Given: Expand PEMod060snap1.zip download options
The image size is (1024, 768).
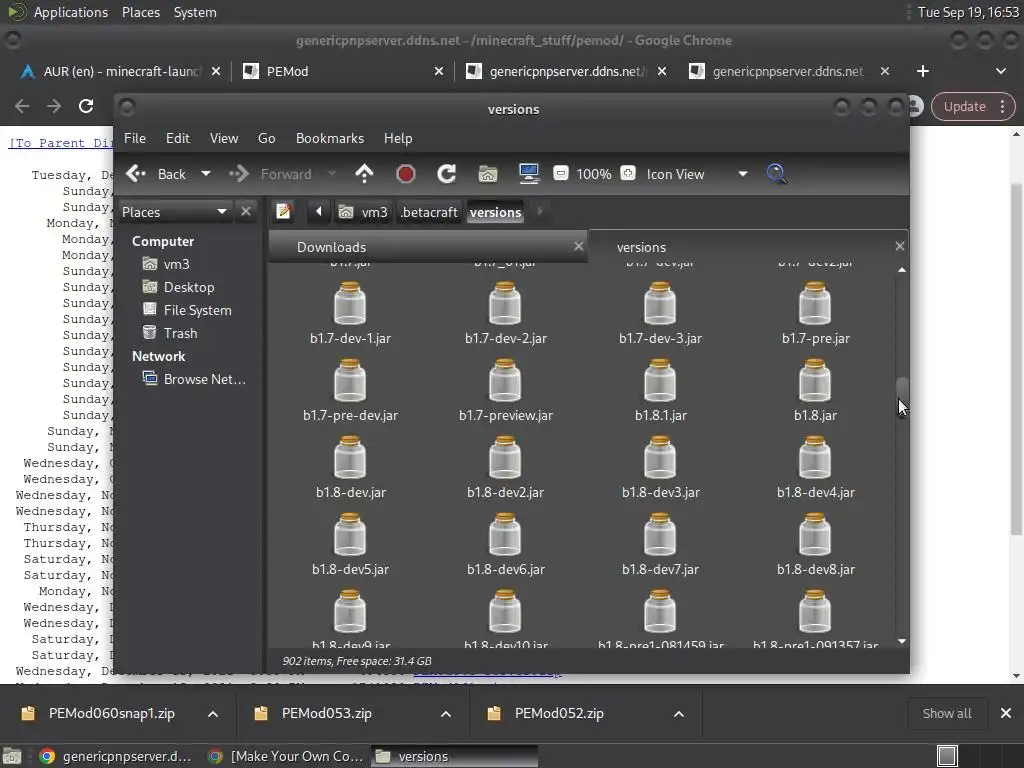Looking at the screenshot, I should tap(213, 714).
